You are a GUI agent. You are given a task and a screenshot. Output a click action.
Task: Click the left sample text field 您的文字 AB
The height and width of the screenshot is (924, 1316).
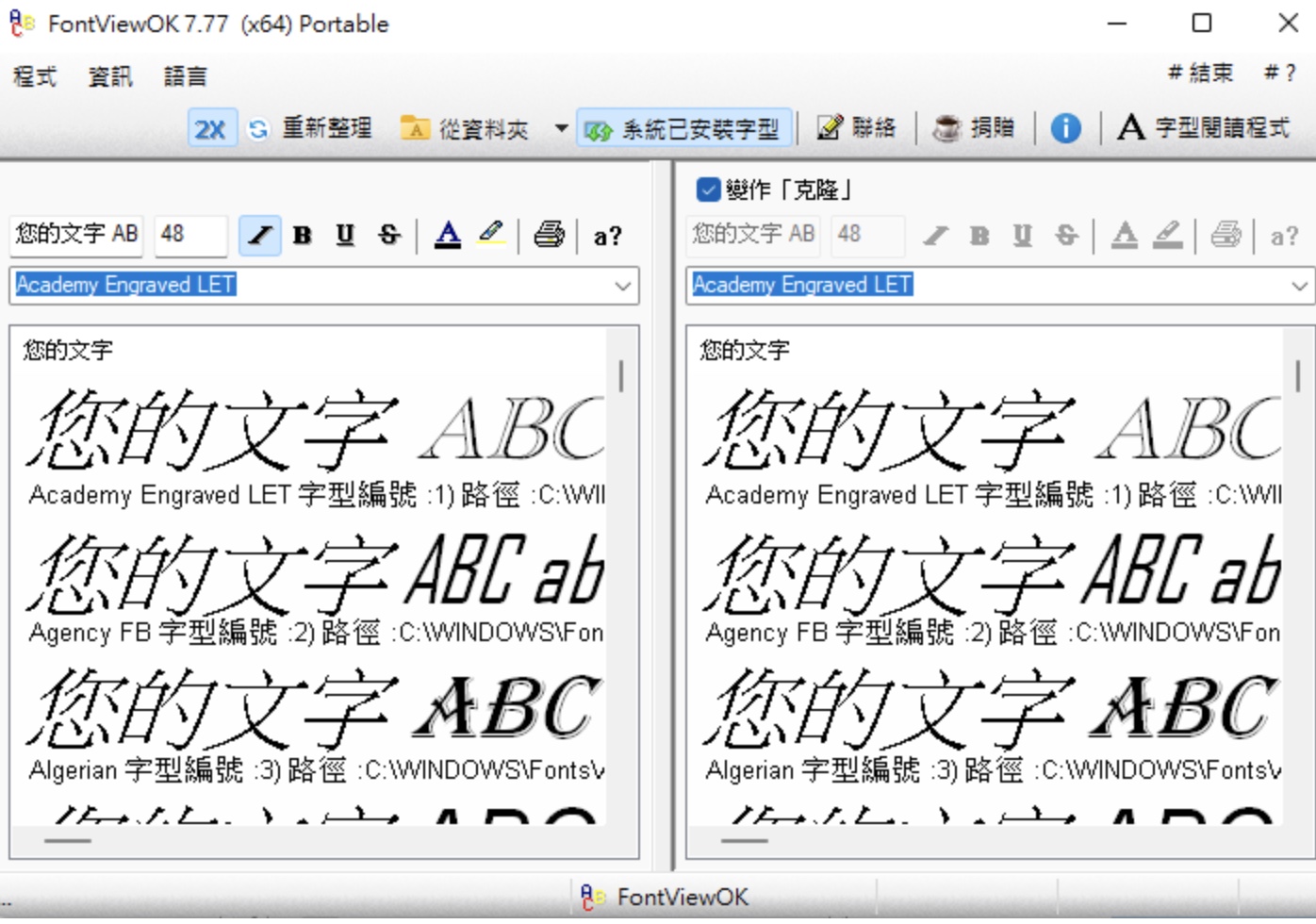coord(76,234)
